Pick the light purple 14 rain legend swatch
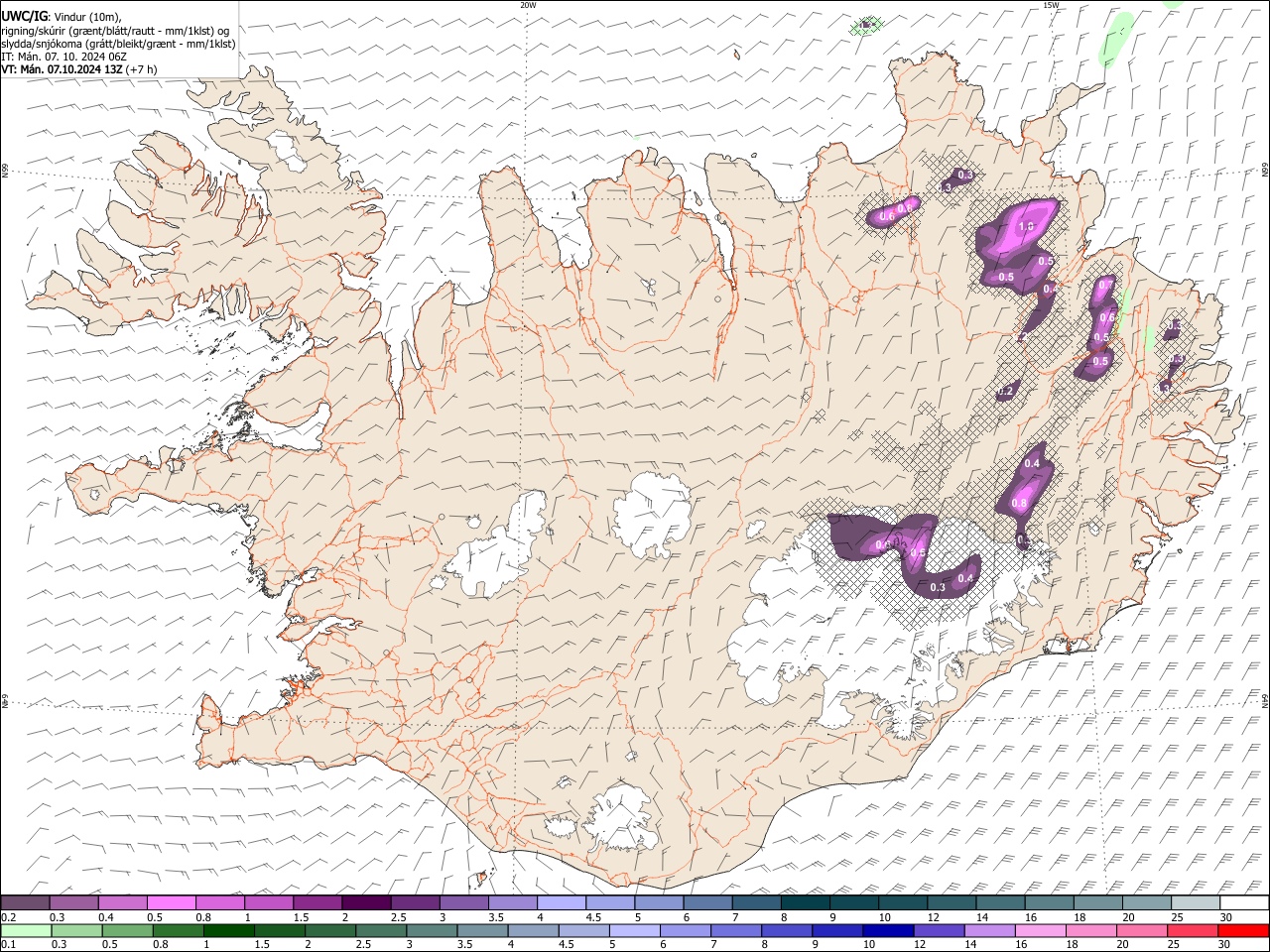Image resolution: width=1270 pixels, height=952 pixels. 989,930
